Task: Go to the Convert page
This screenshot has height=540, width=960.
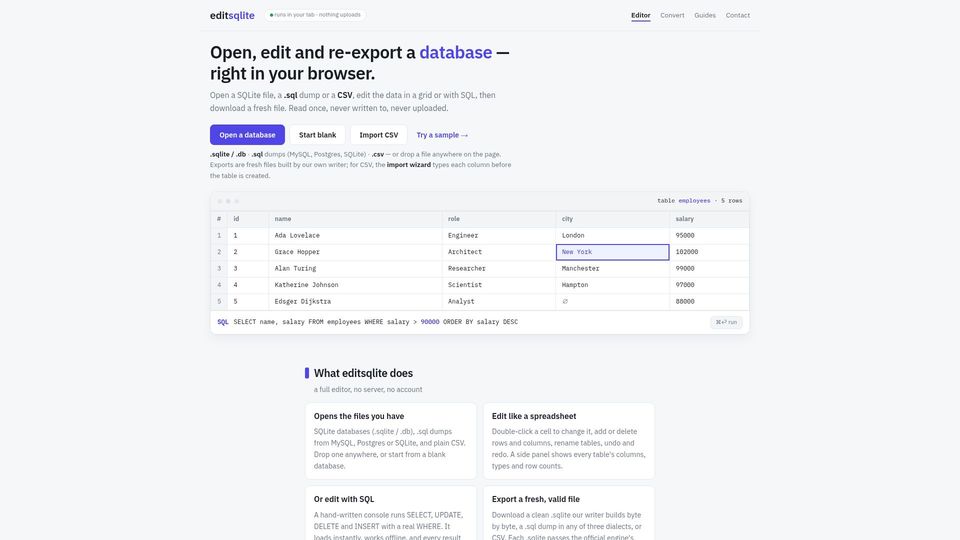Action: pos(672,15)
